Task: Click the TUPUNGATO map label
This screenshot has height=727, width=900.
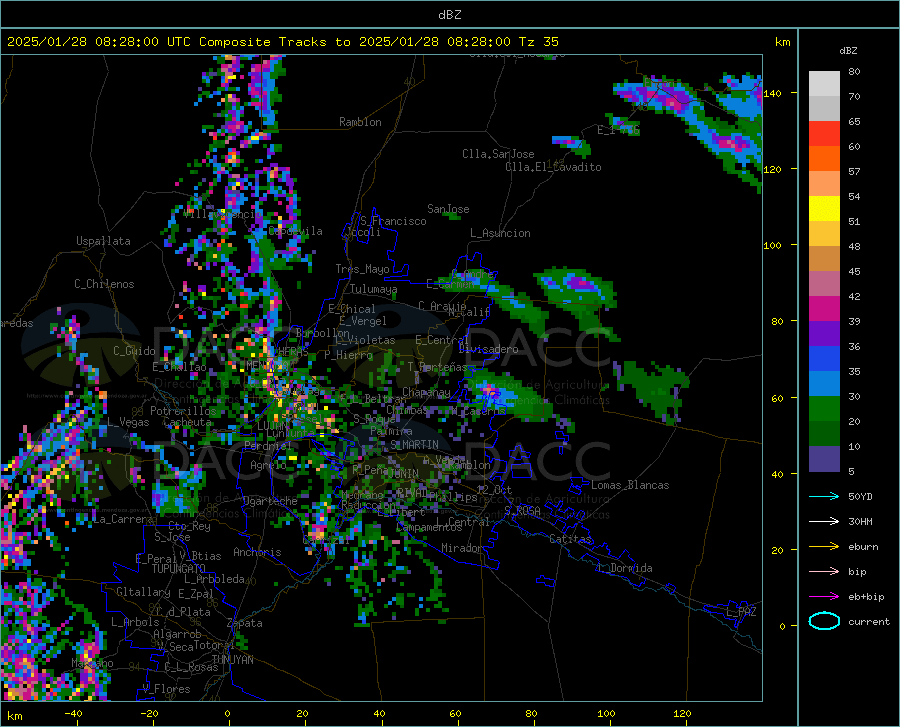Action: [x=179, y=569]
